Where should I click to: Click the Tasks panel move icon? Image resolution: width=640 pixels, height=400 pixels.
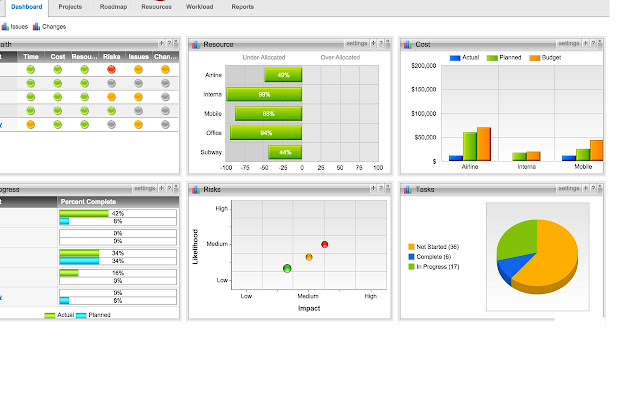[585, 188]
